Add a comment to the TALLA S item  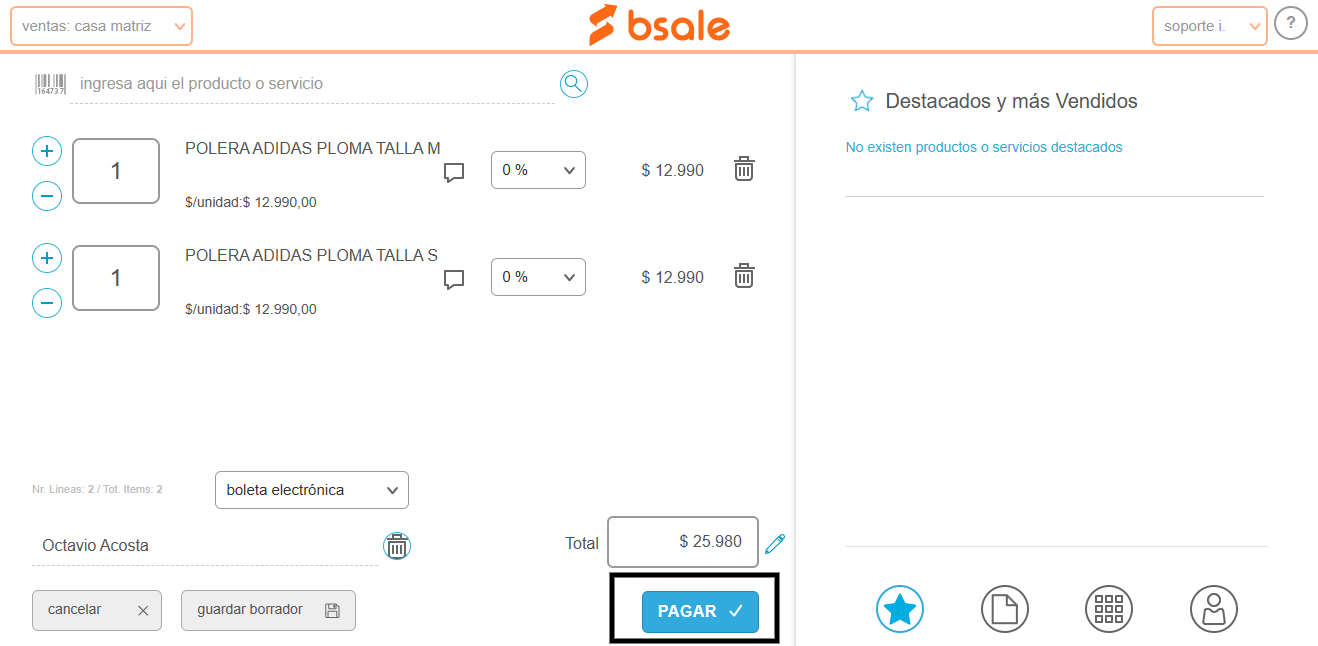pos(454,280)
